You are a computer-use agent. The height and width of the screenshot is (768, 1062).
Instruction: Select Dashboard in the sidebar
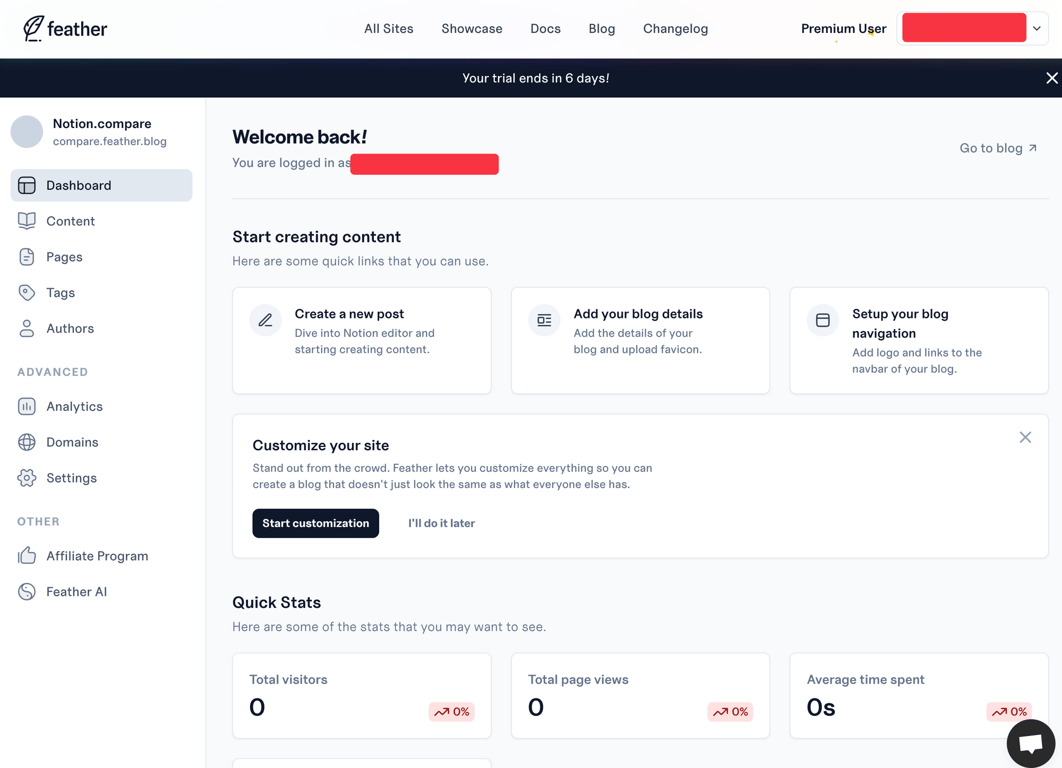(102, 186)
